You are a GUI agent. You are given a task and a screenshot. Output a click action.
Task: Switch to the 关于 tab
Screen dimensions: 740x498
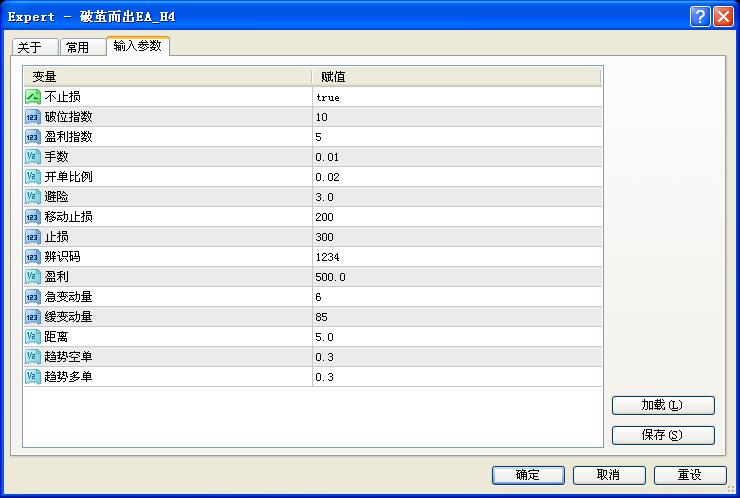click(35, 47)
